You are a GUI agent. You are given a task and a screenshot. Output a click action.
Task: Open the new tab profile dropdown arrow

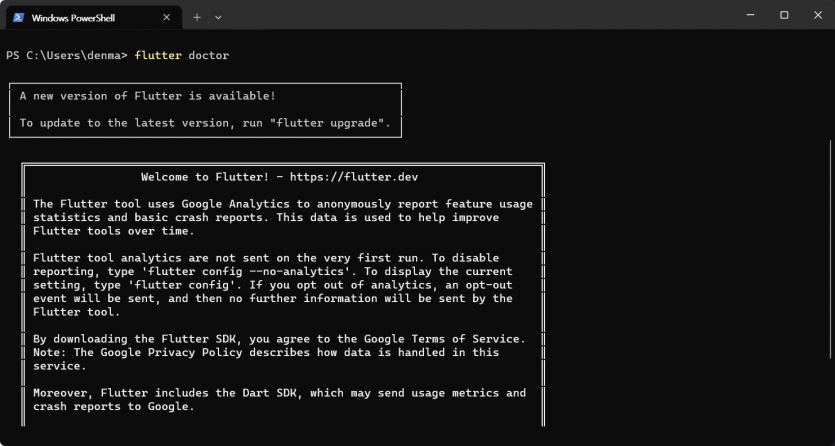click(218, 17)
